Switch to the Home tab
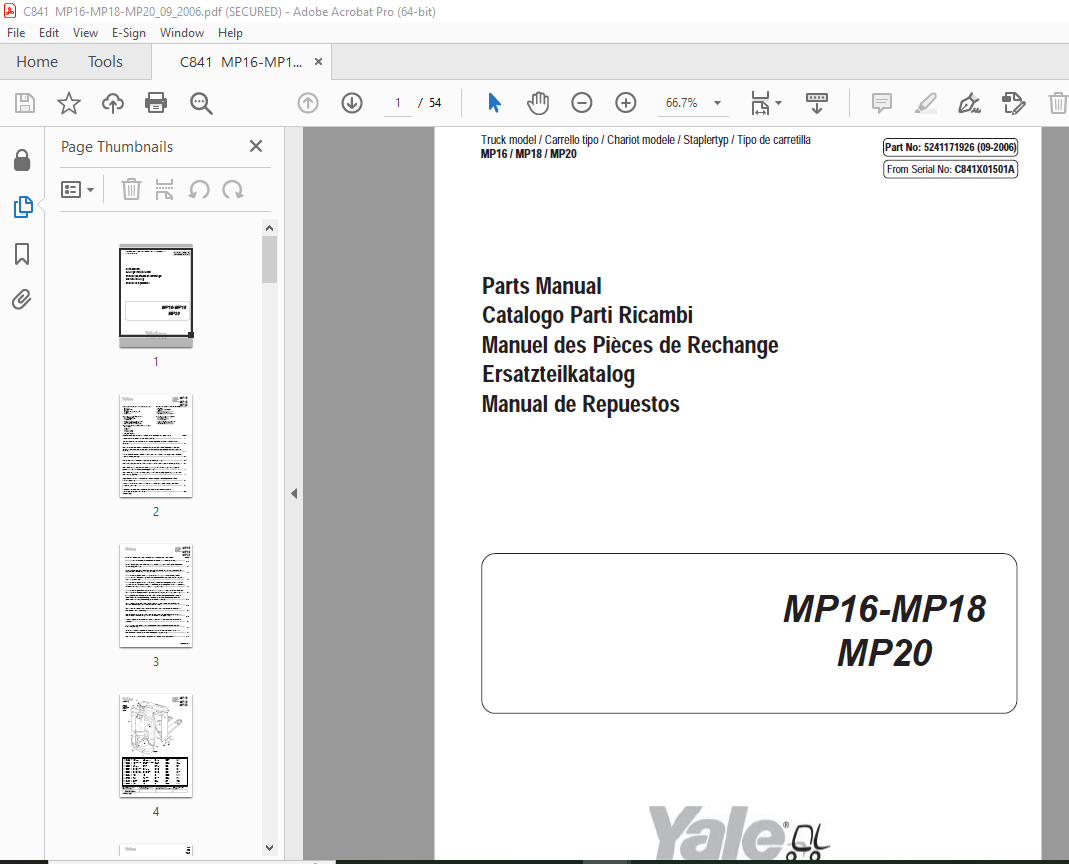This screenshot has width=1069, height=864. (x=37, y=61)
